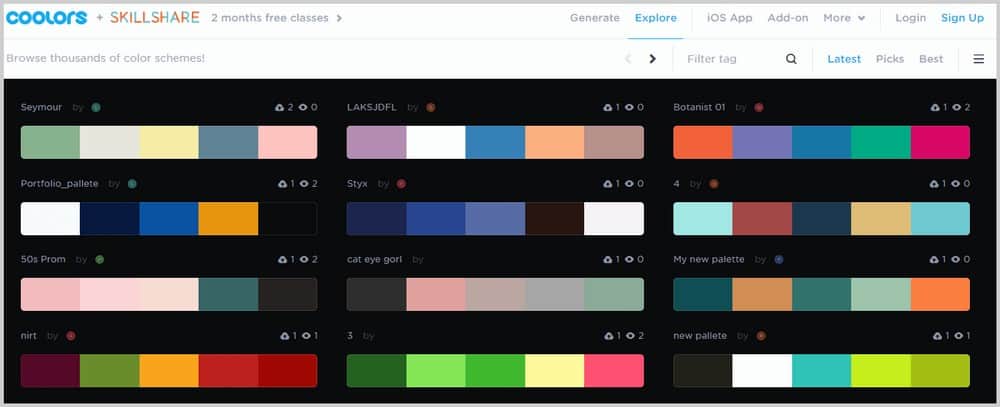Viewport: 1000px width, 407px height.
Task: Select pink swatch in palette 3
Action: point(614,371)
